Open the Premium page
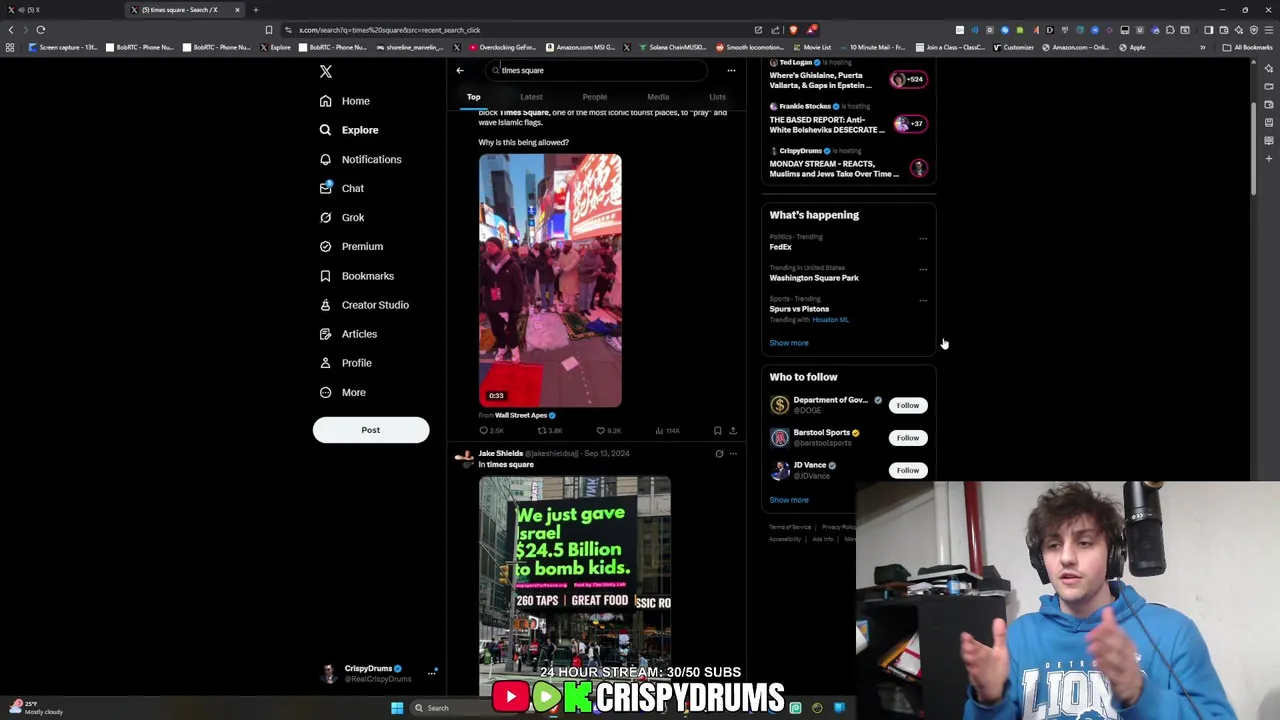Viewport: 1280px width, 720px height. pyautogui.click(x=351, y=246)
